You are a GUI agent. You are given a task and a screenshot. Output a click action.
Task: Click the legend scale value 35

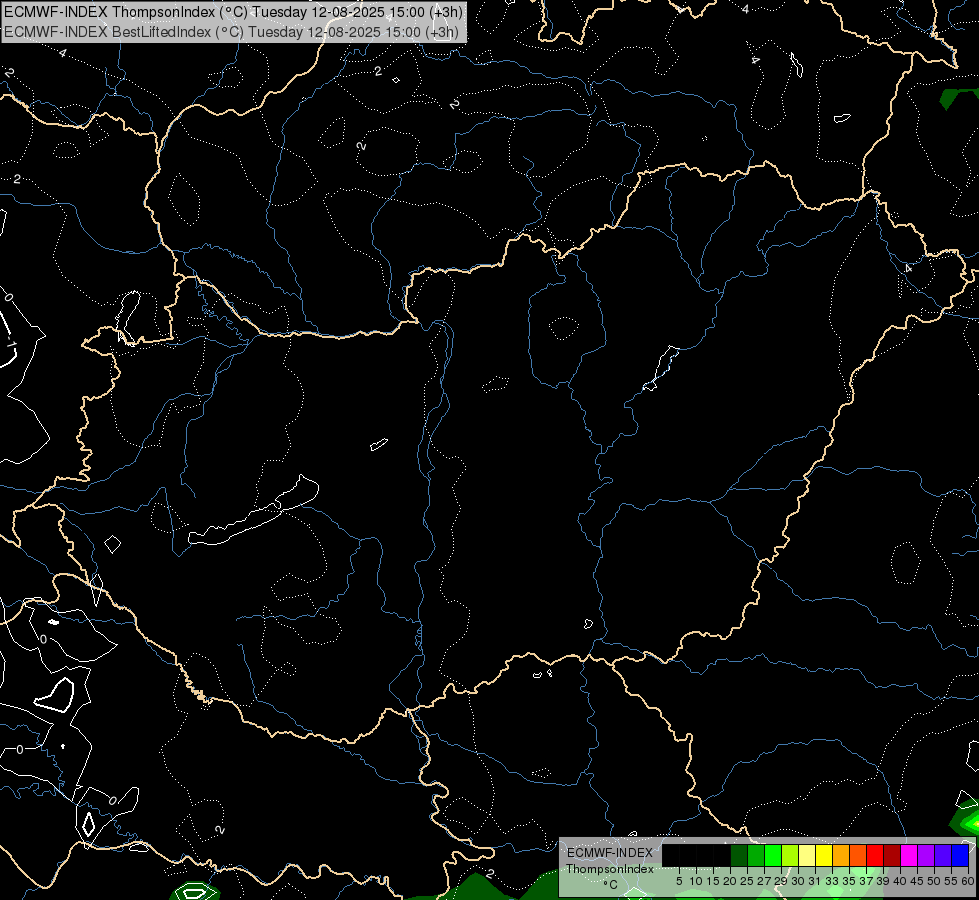pyautogui.click(x=849, y=881)
